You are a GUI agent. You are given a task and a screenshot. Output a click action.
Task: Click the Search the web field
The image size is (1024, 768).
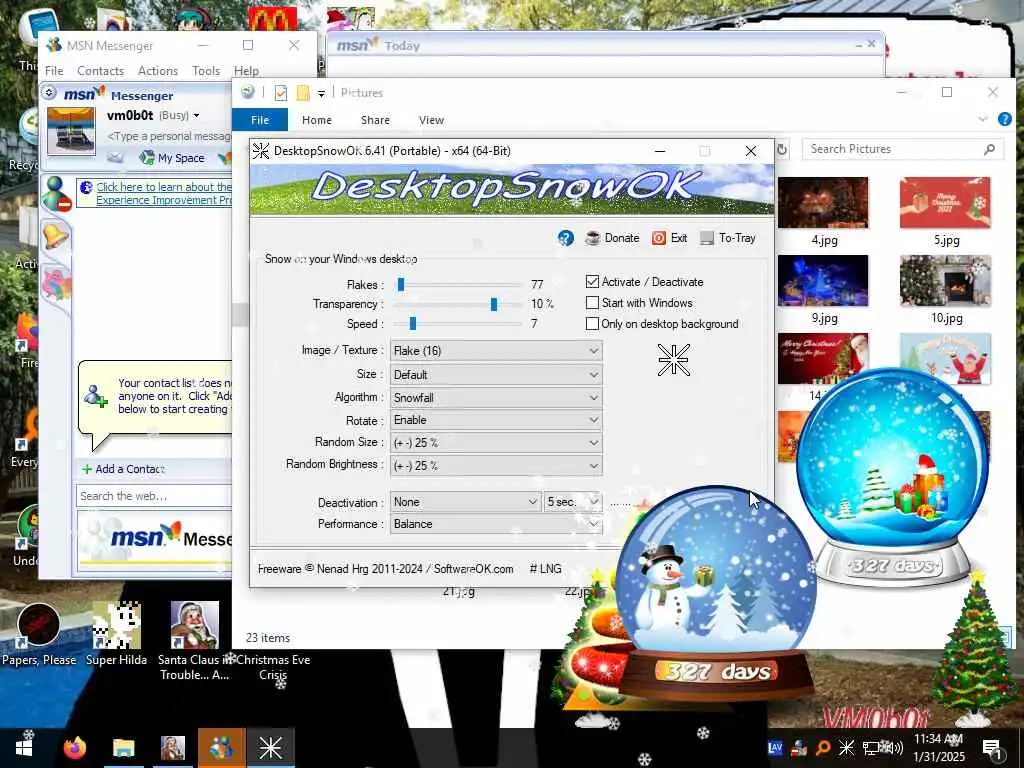click(x=154, y=496)
